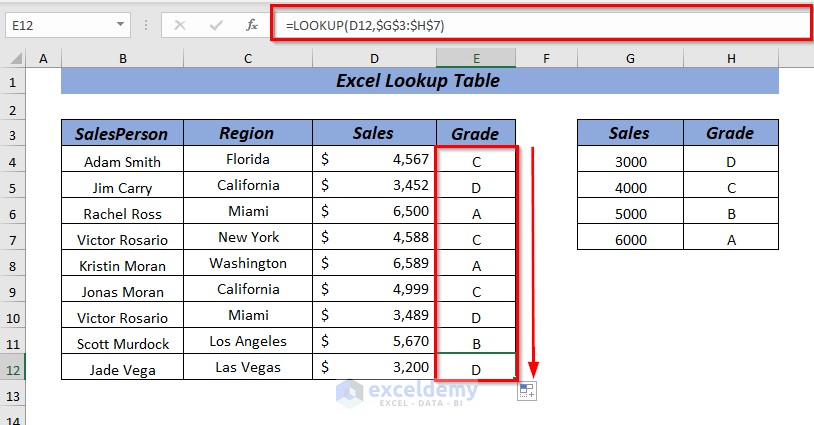Screen dimensions: 814x425
Task: Select the New York region cell
Action: pos(248,237)
